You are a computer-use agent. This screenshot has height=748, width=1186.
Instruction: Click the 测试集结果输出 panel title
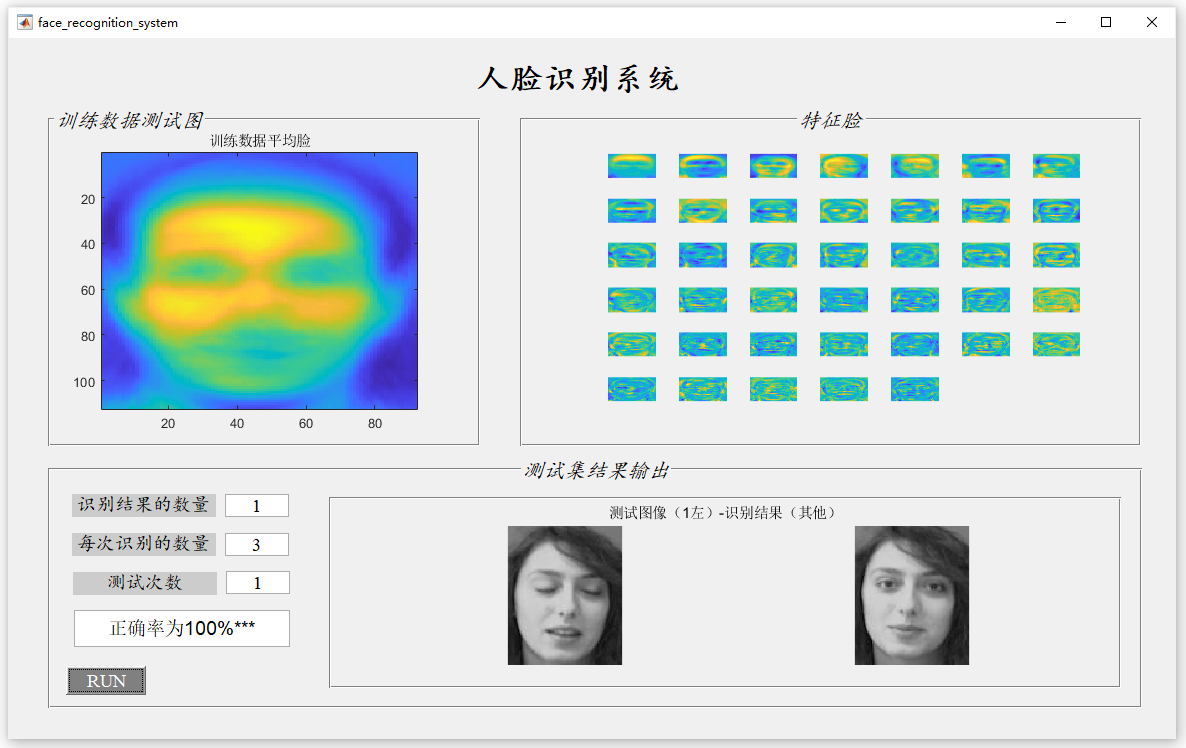pyautogui.click(x=597, y=470)
